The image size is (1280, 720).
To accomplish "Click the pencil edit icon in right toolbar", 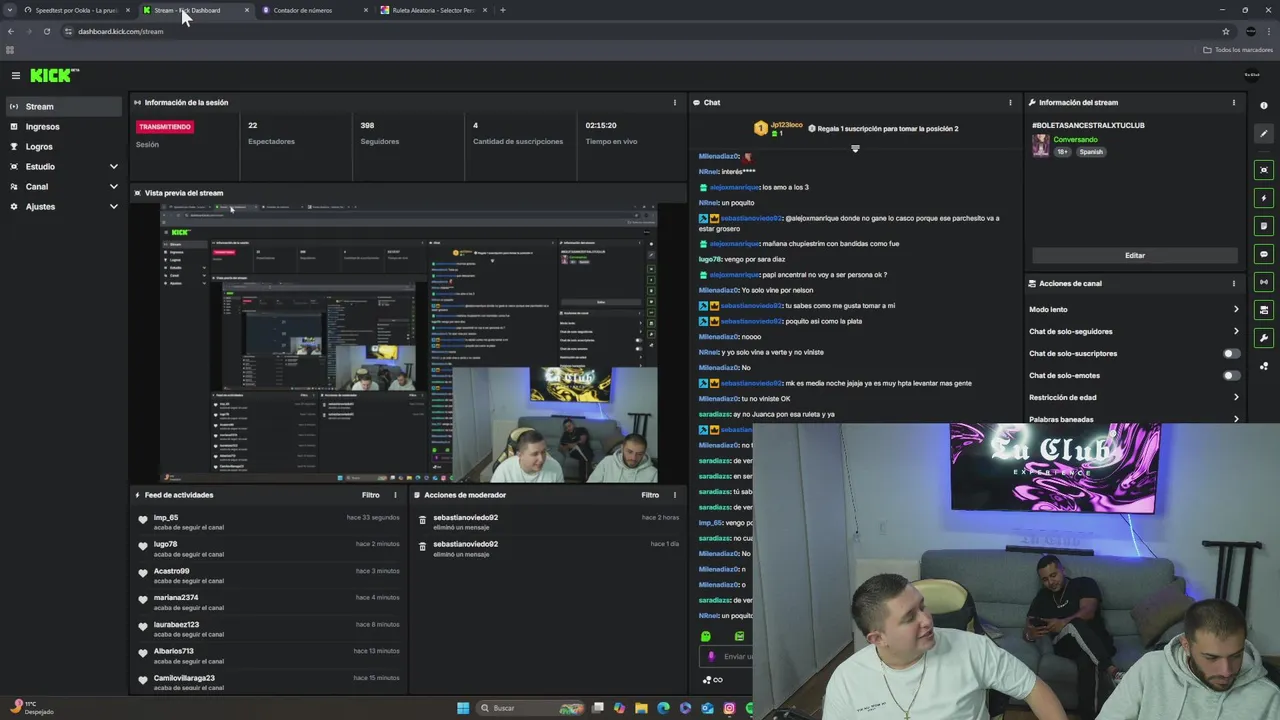I will 1264,134.
